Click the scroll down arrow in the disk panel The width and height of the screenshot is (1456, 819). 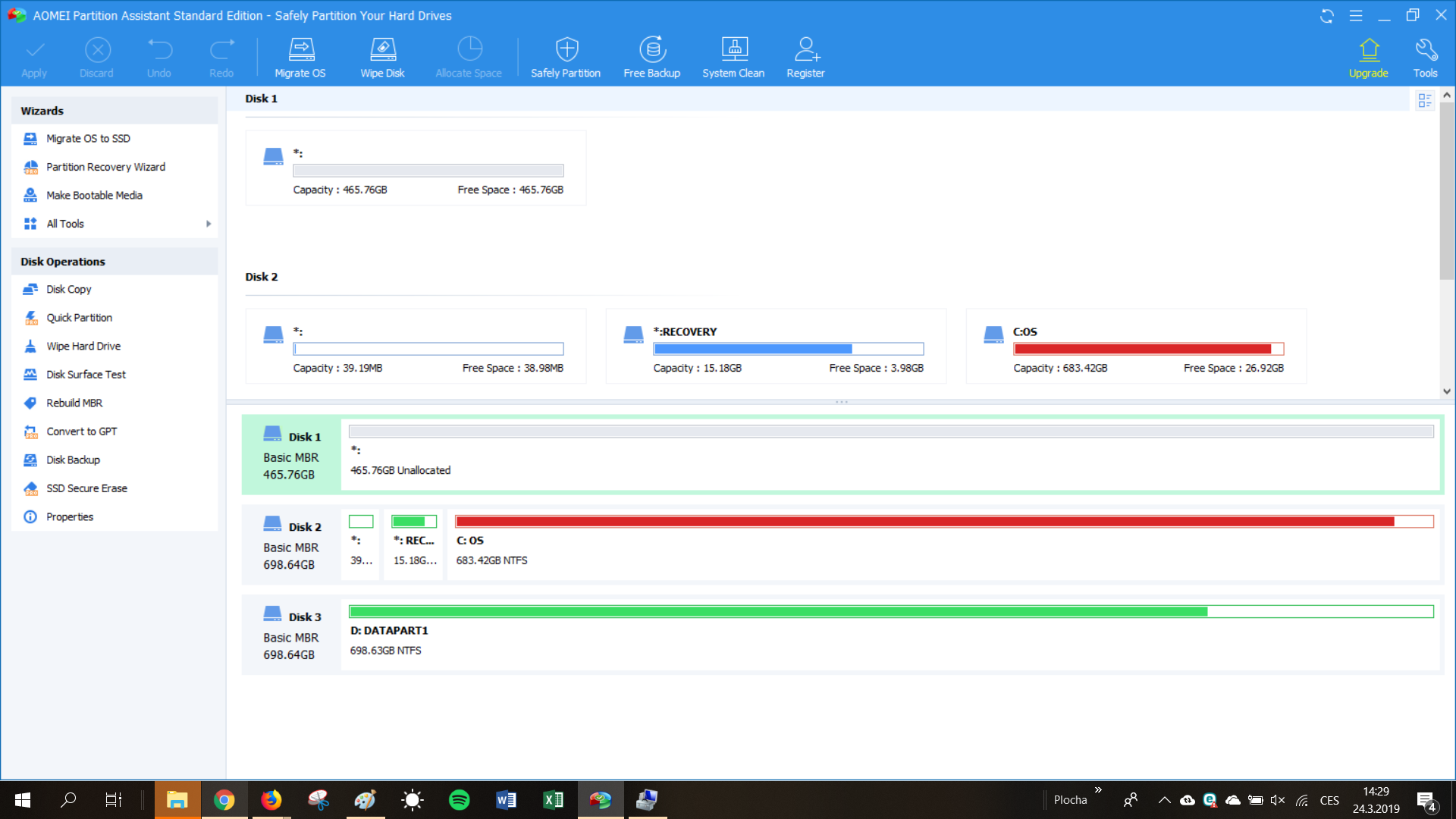tap(1447, 391)
